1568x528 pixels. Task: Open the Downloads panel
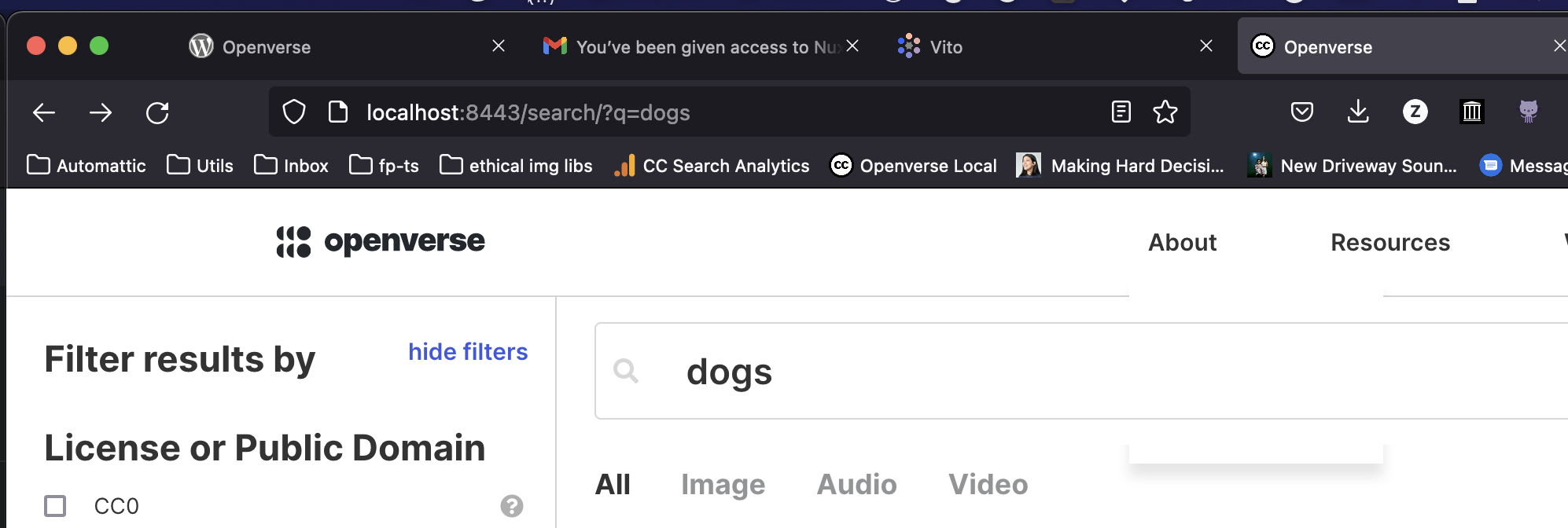[1359, 112]
